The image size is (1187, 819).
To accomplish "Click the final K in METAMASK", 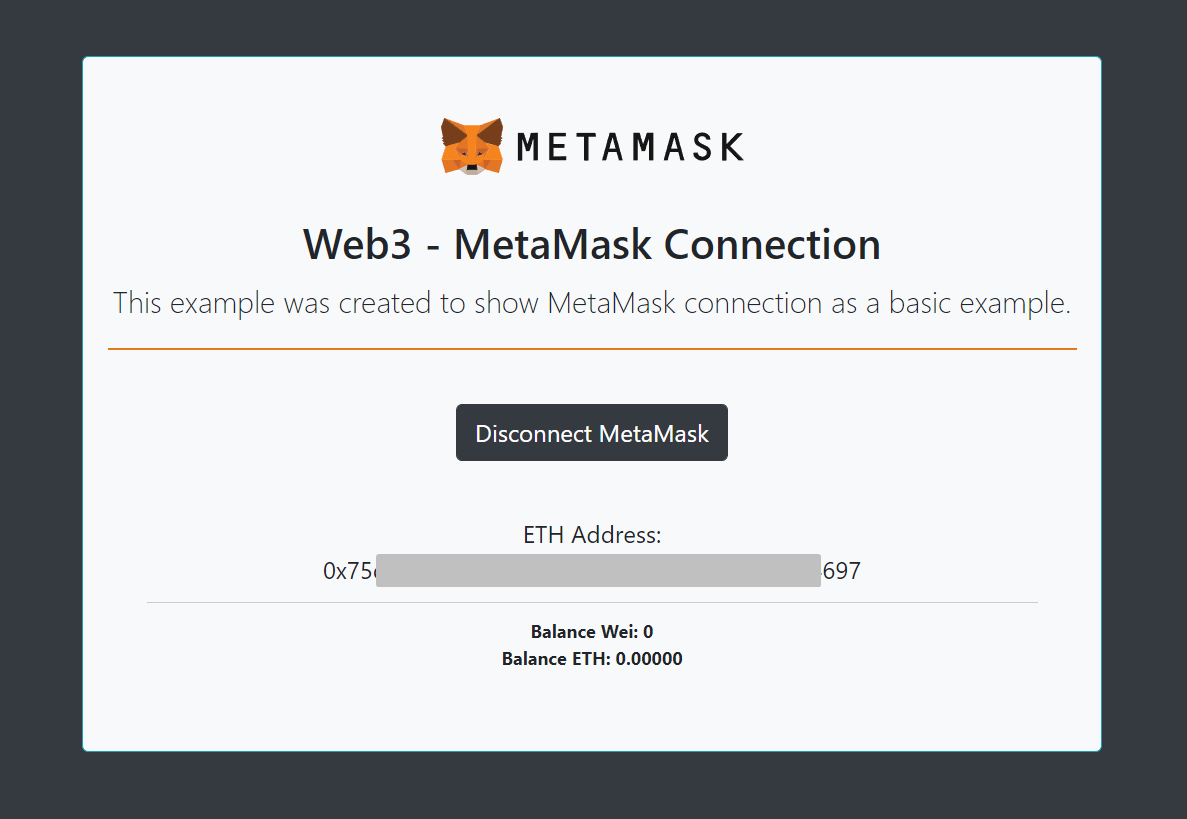I will [732, 146].
